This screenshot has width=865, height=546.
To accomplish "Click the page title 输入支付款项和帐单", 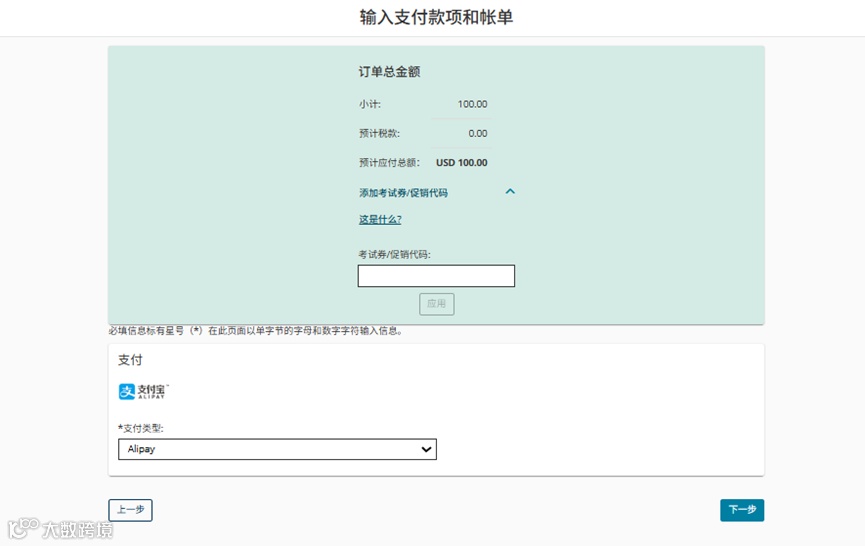I will point(436,17).
